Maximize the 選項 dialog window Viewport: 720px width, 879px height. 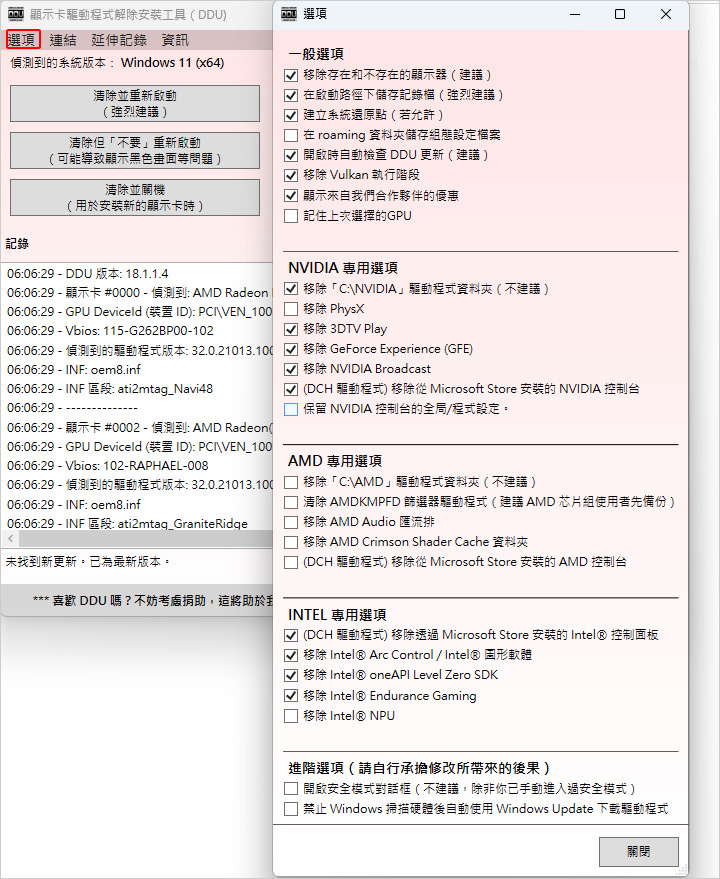pyautogui.click(x=620, y=14)
